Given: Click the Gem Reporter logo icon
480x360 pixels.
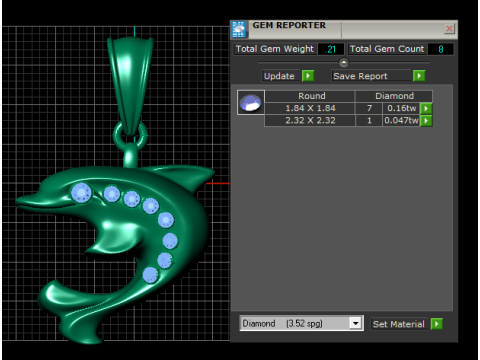Looking at the screenshot, I should [239, 30].
